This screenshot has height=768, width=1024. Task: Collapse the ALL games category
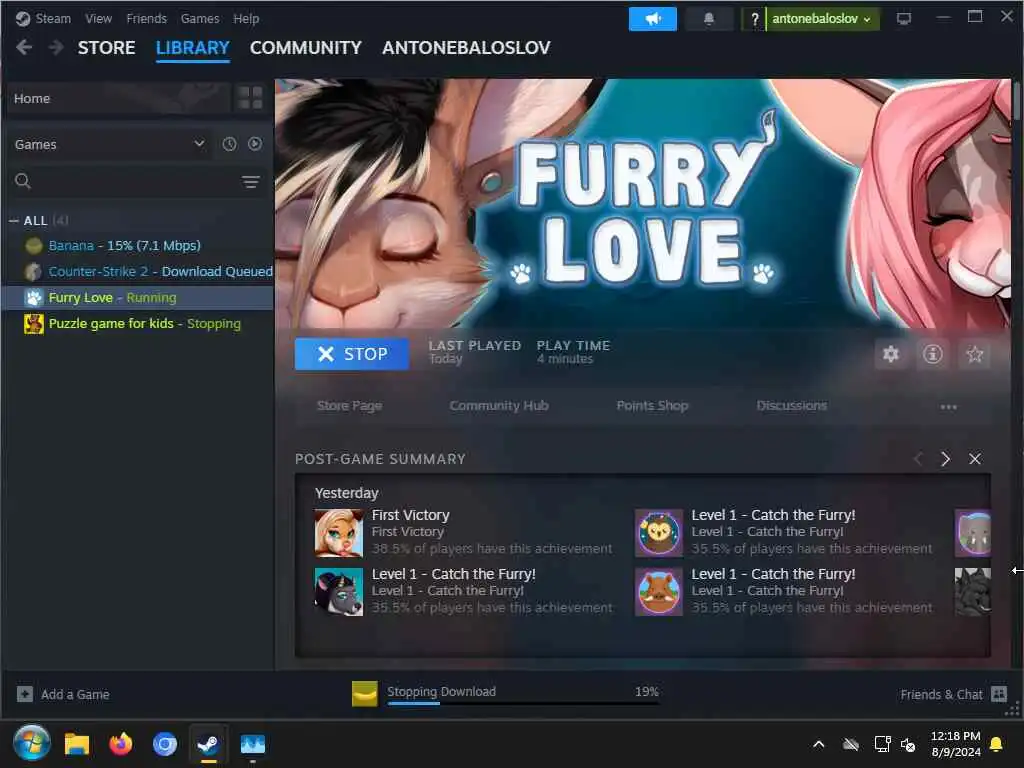[x=14, y=221]
